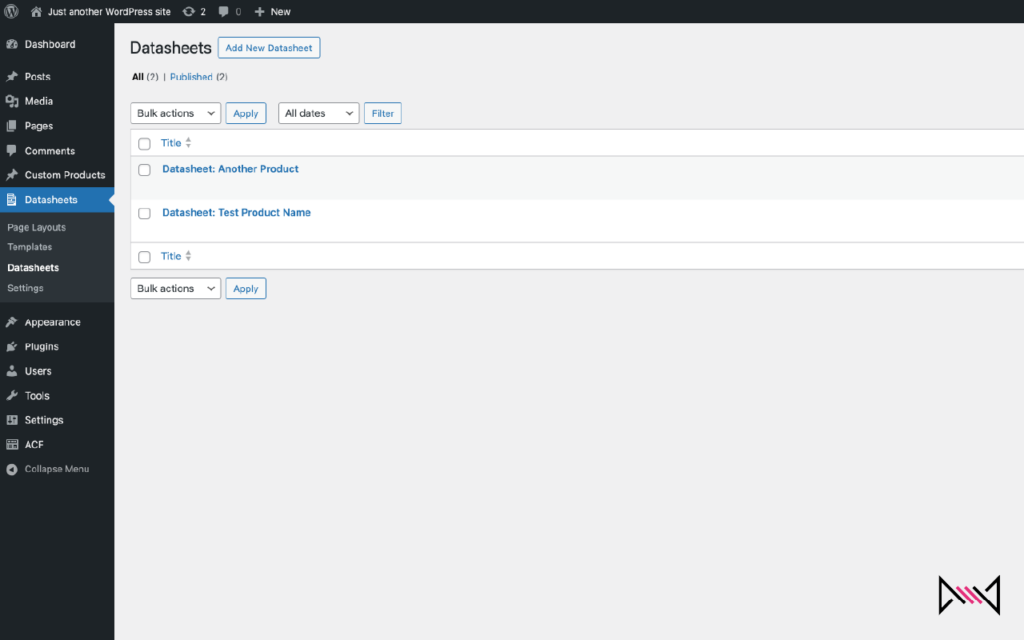
Task: Click the Collapse Menu arrow icon
Action: [x=12, y=469]
